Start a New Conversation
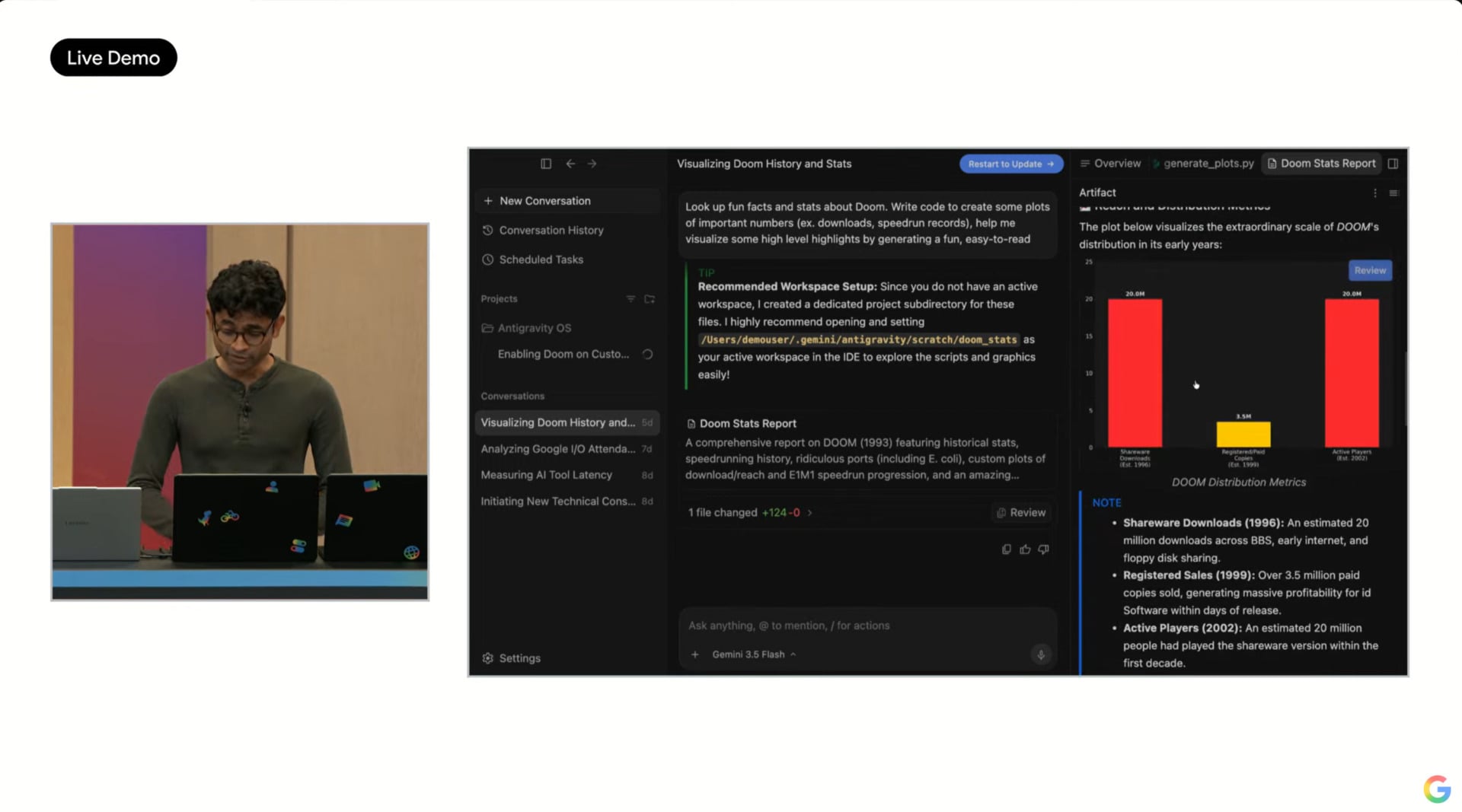Image resolution: width=1462 pixels, height=812 pixels. click(x=567, y=201)
